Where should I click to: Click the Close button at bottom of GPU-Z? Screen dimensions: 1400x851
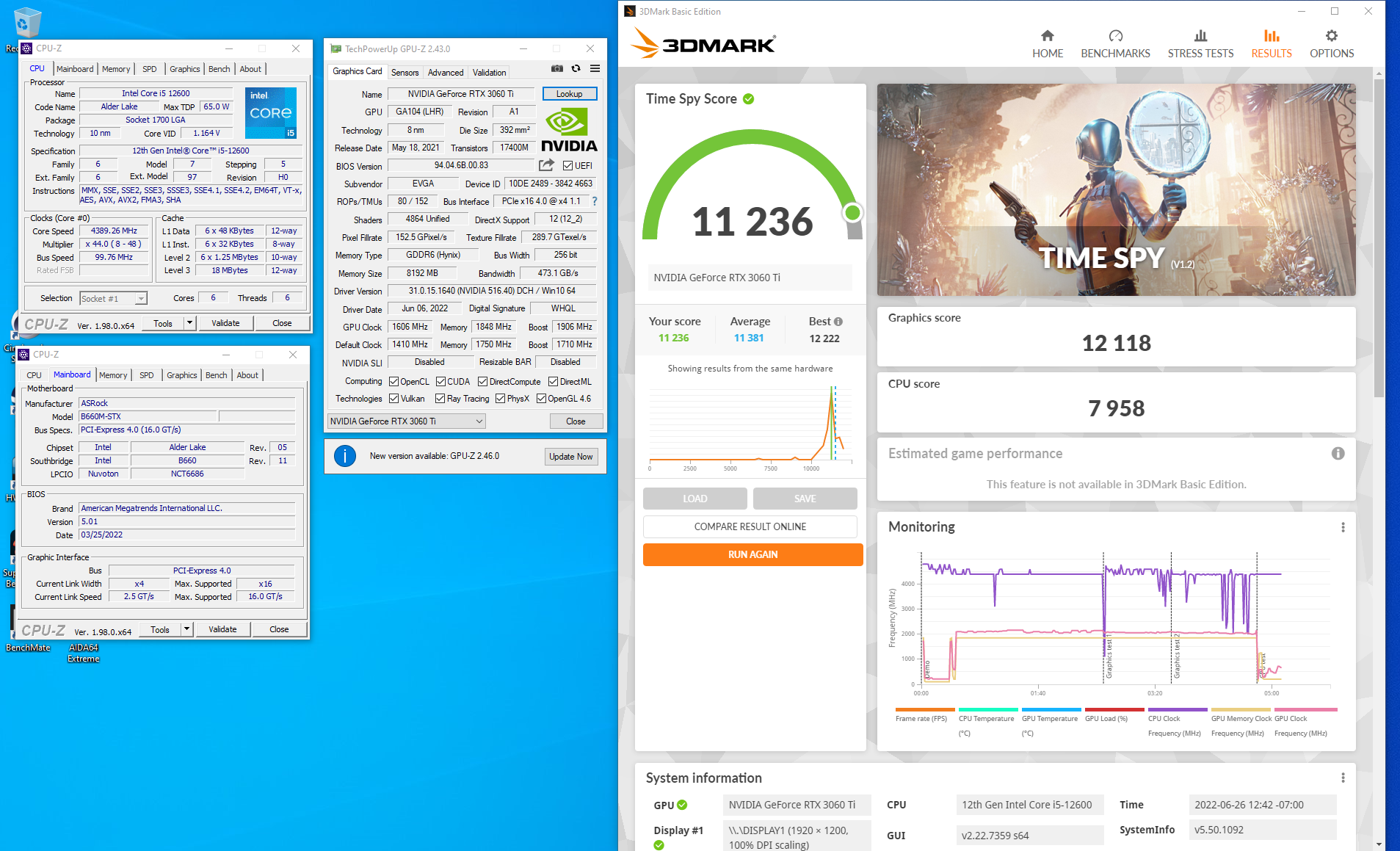(x=576, y=421)
